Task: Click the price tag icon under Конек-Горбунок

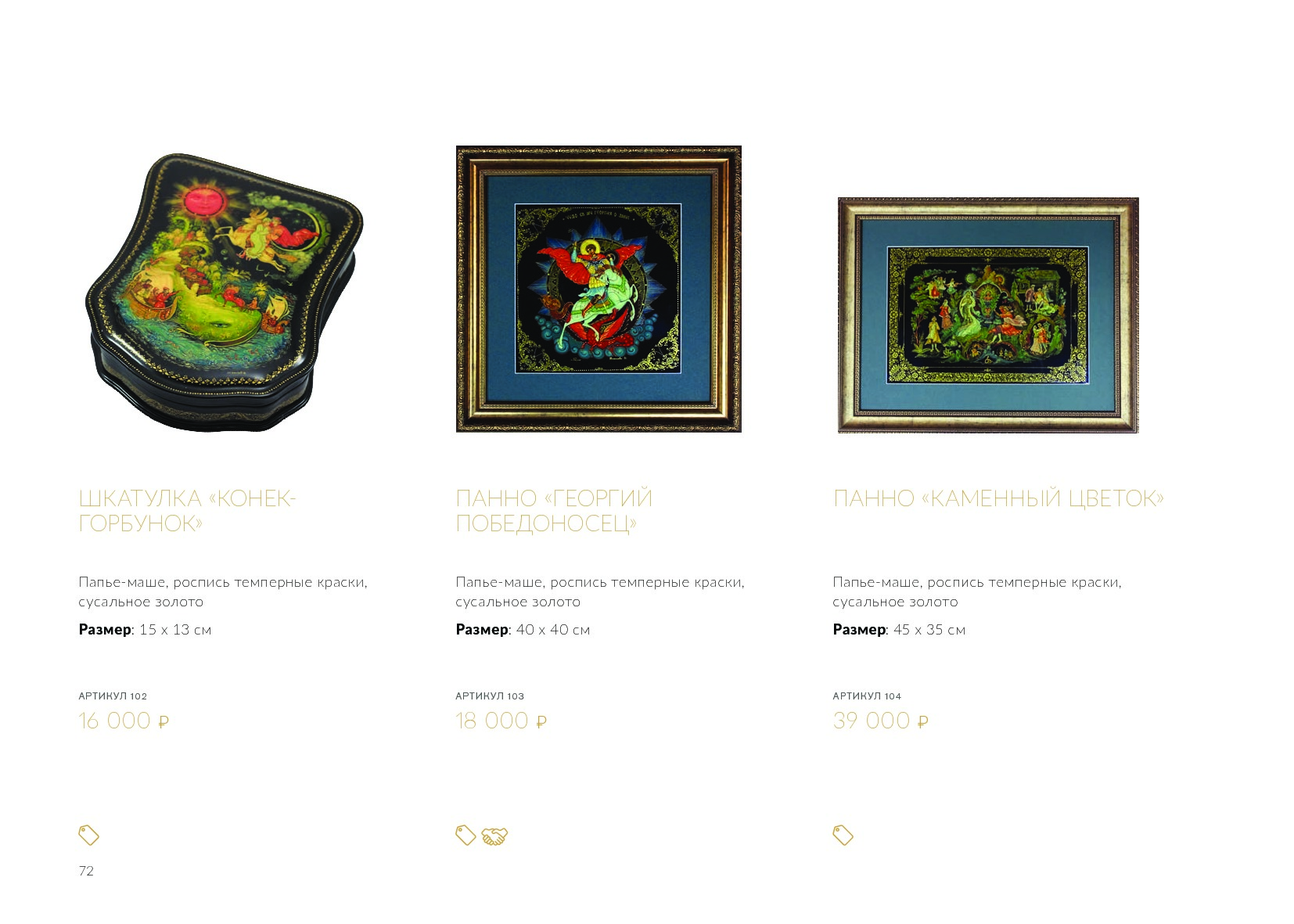Action: 88,835
